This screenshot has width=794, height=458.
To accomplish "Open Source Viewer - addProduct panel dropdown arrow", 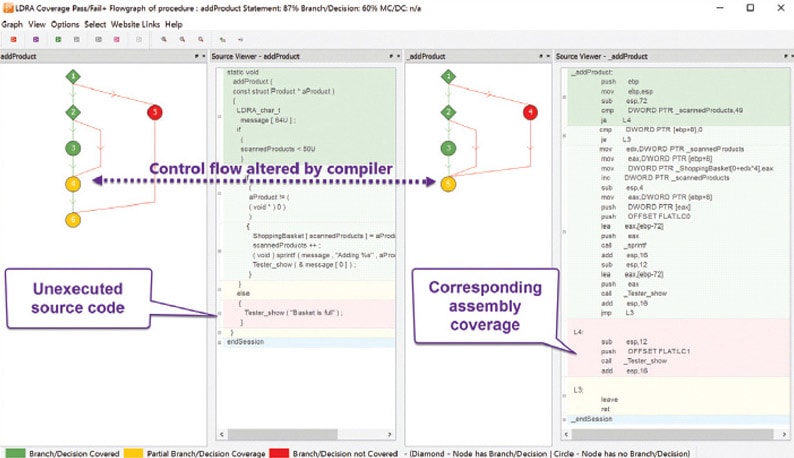I will (398, 56).
